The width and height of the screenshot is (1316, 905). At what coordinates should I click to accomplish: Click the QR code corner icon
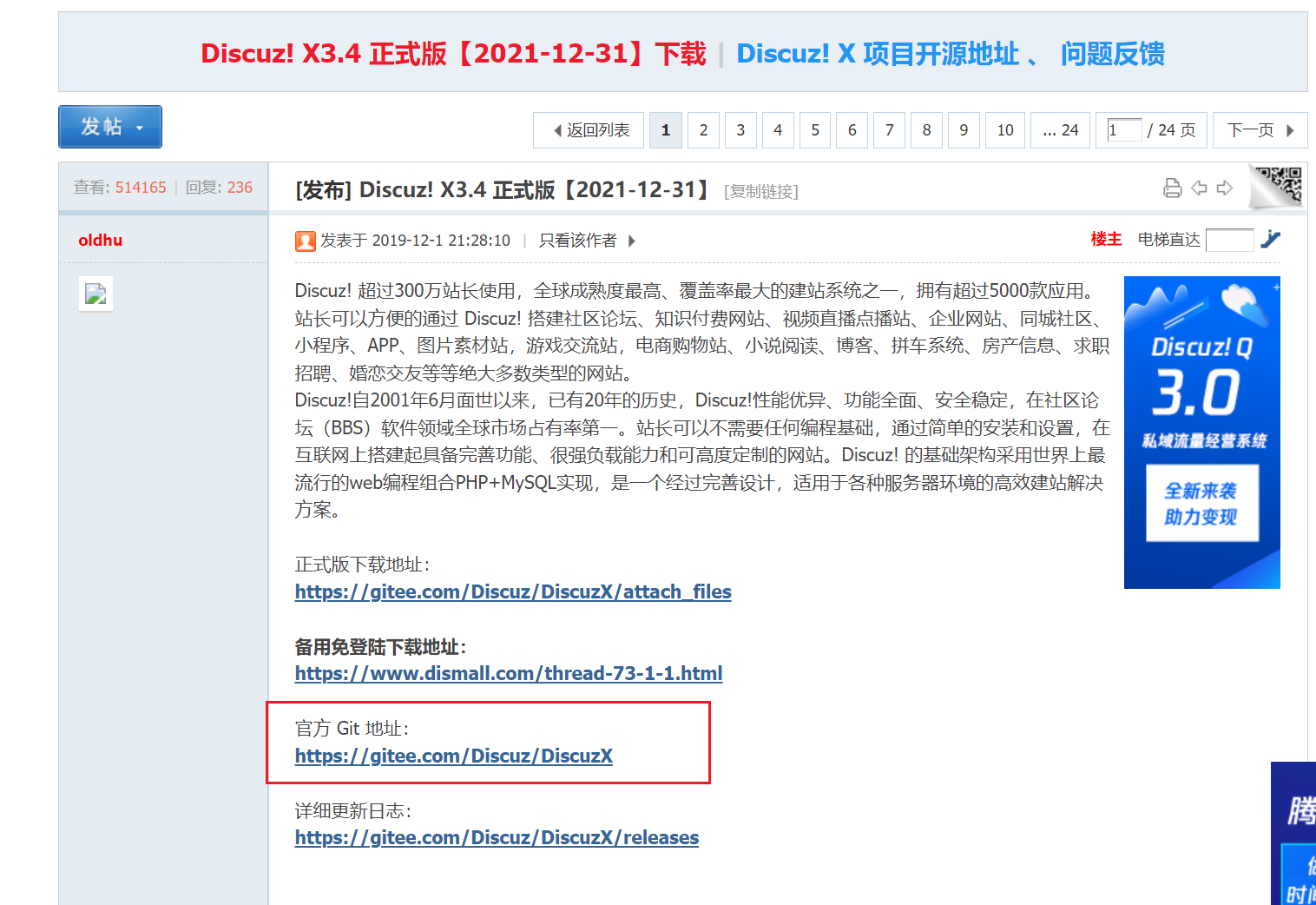(x=1278, y=186)
